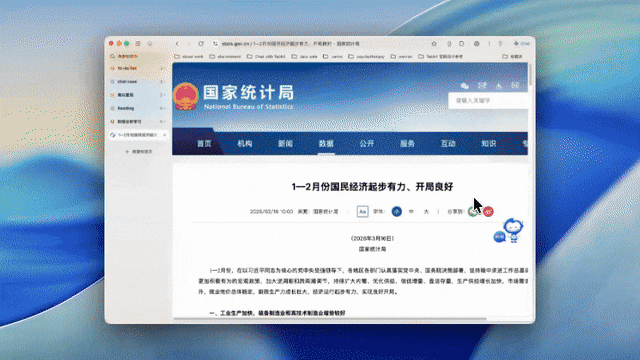Screen dimensions: 640x360
Task: Click the 国家统计局 national emblem logo
Action: (186, 96)
